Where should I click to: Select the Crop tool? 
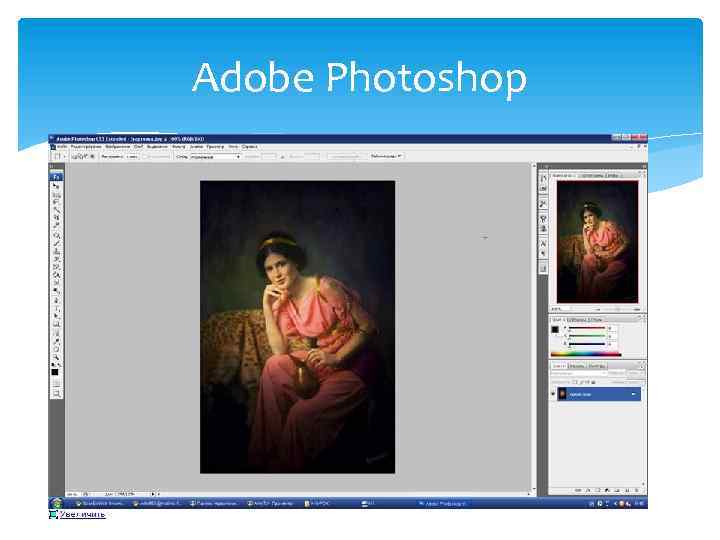(56, 218)
